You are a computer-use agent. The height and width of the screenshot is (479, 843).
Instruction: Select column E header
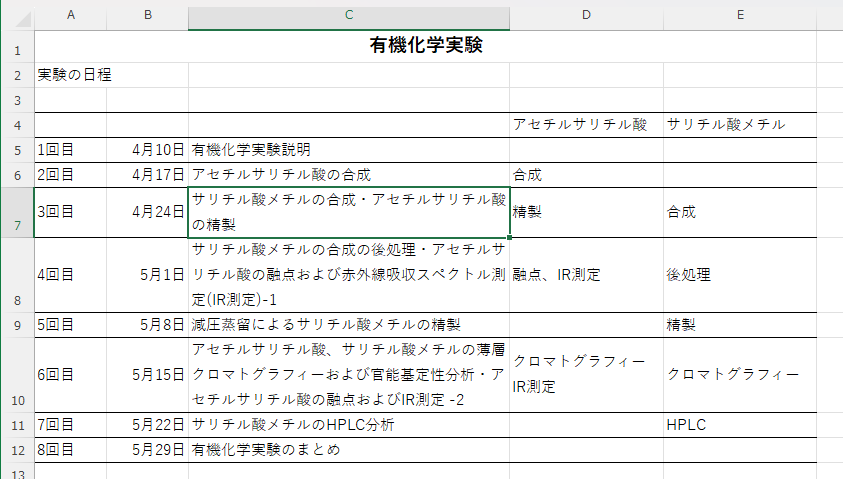pos(739,14)
